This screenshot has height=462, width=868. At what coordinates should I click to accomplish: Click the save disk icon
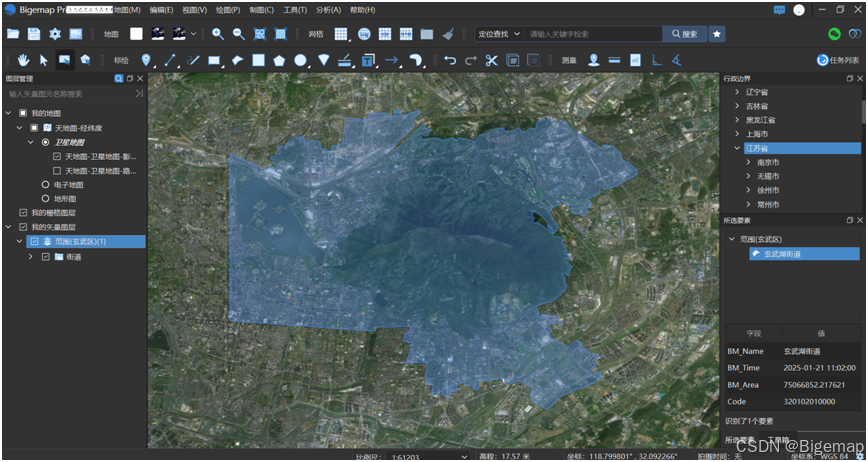click(x=34, y=34)
